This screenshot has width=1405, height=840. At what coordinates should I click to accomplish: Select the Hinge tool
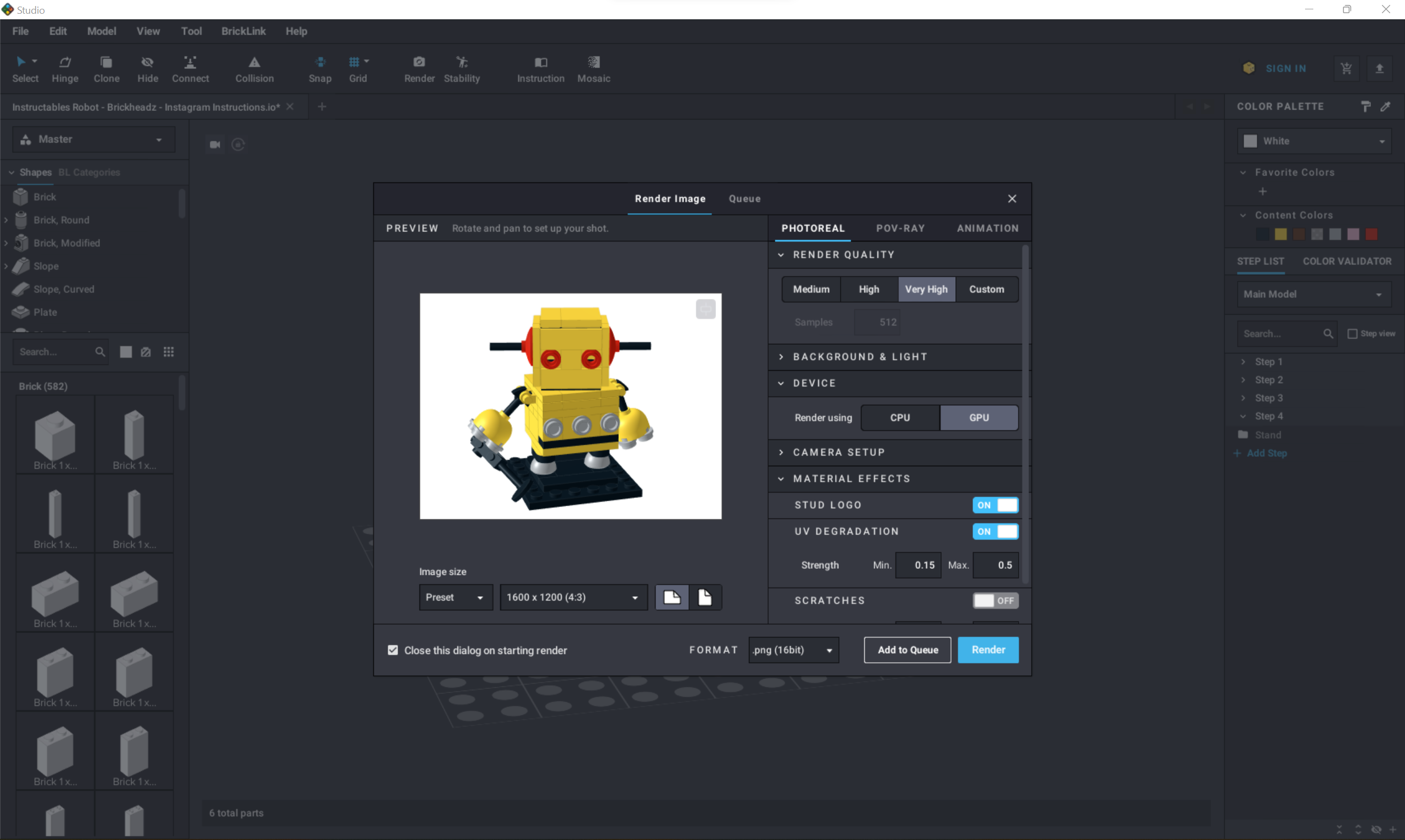(65, 68)
